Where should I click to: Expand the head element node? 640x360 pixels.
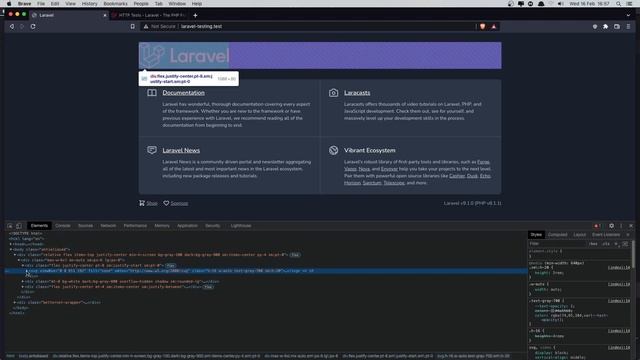pos(11,244)
